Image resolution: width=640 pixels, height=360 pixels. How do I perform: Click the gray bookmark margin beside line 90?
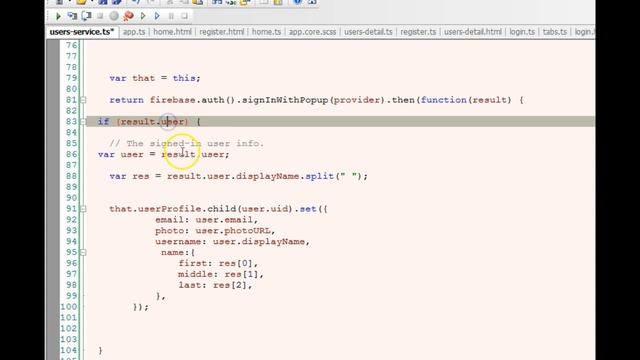tap(53, 198)
